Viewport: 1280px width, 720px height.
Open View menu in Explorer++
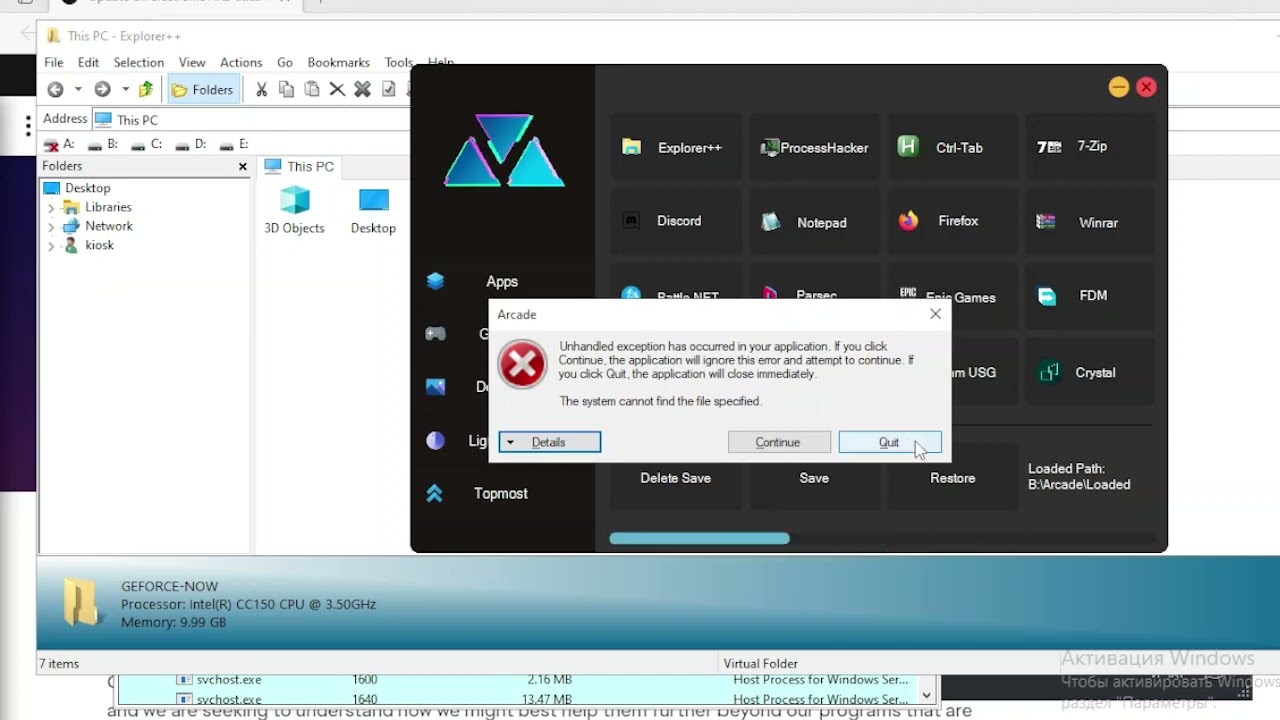click(x=192, y=63)
